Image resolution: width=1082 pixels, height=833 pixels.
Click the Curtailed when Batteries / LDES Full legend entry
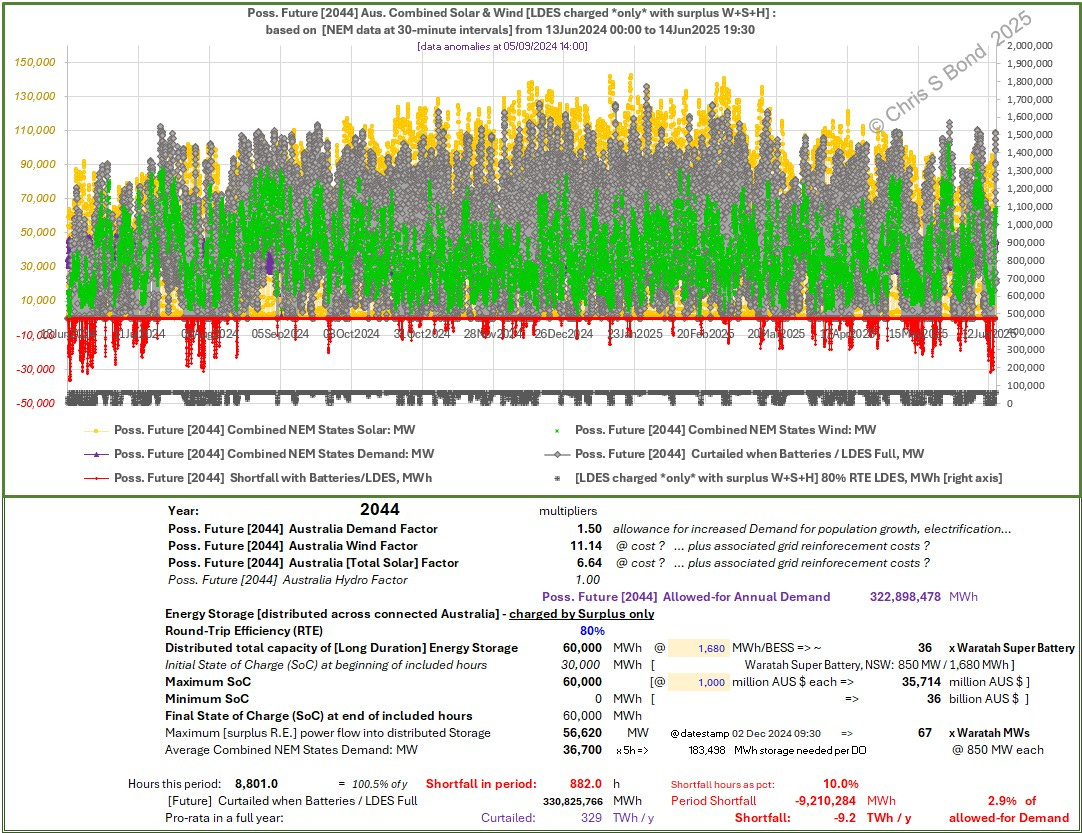pyautogui.click(x=734, y=454)
